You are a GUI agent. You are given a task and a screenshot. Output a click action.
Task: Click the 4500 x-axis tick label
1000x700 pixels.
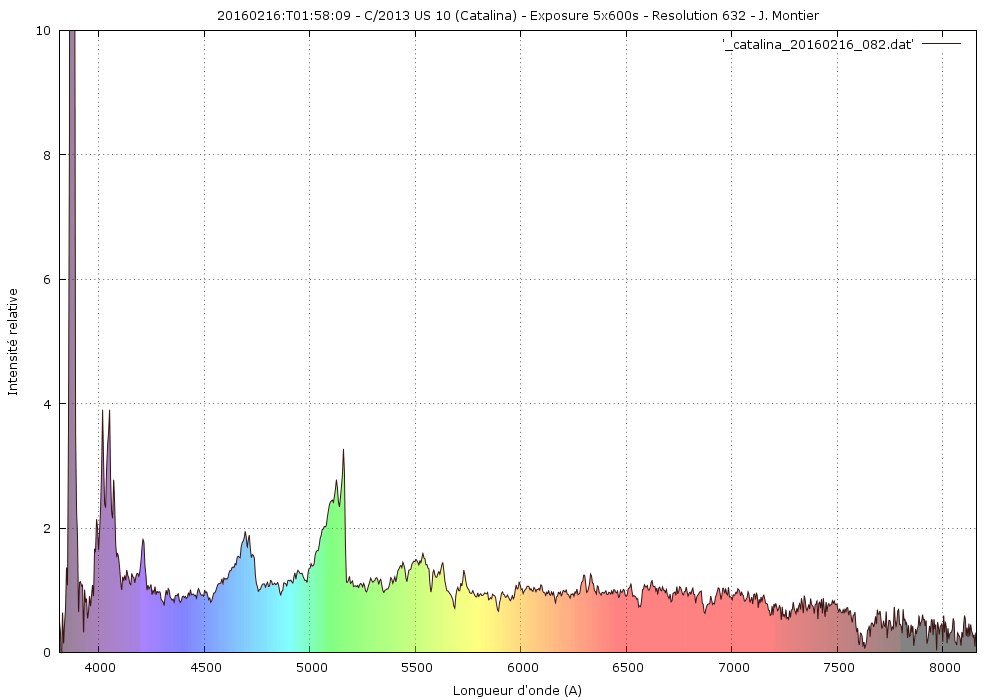[x=204, y=667]
